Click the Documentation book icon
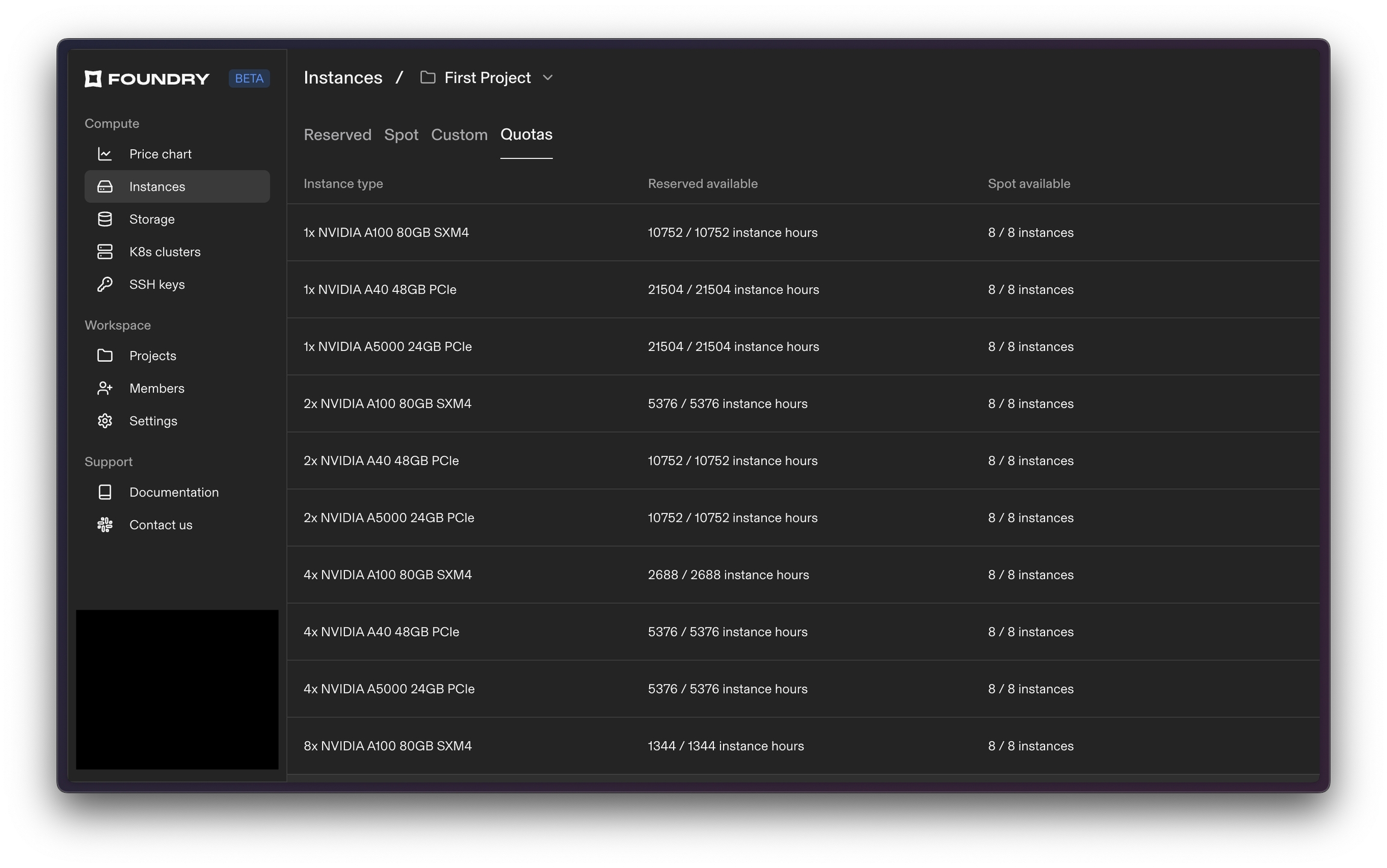This screenshot has height=868, width=1387. click(105, 492)
